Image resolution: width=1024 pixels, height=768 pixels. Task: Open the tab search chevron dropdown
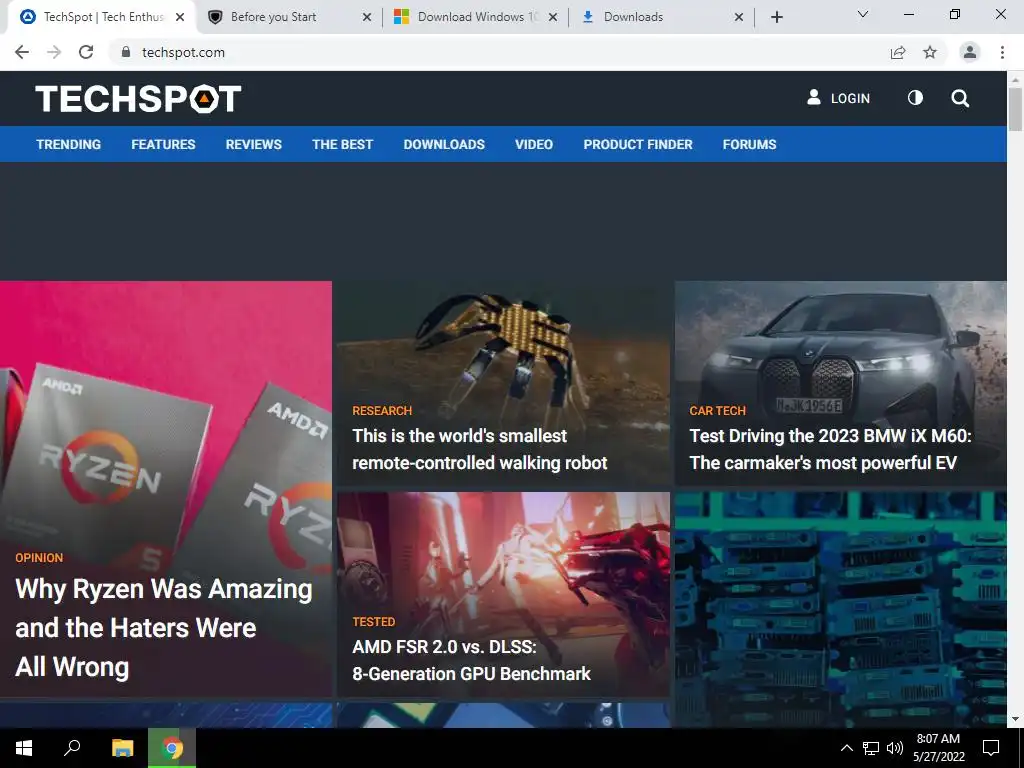pyautogui.click(x=863, y=14)
